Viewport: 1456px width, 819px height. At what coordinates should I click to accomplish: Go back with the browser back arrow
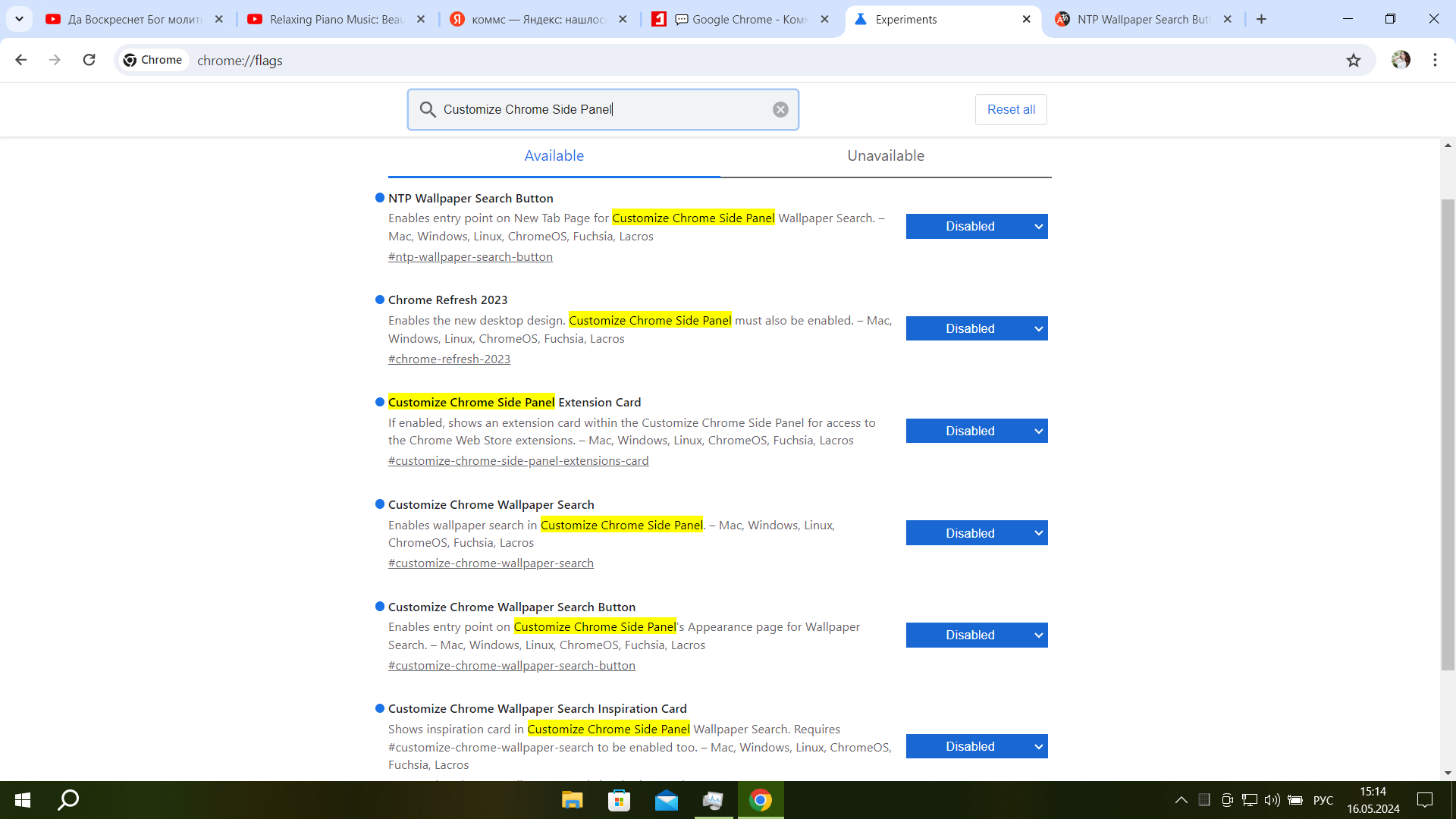(21, 60)
